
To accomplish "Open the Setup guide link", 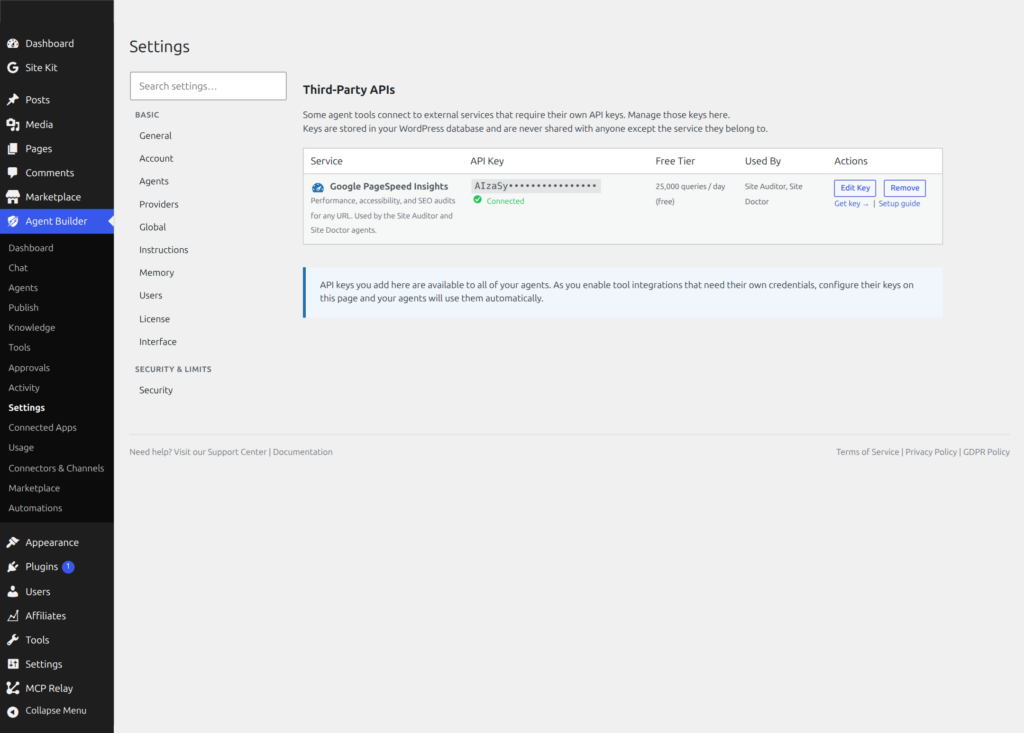I will (899, 204).
